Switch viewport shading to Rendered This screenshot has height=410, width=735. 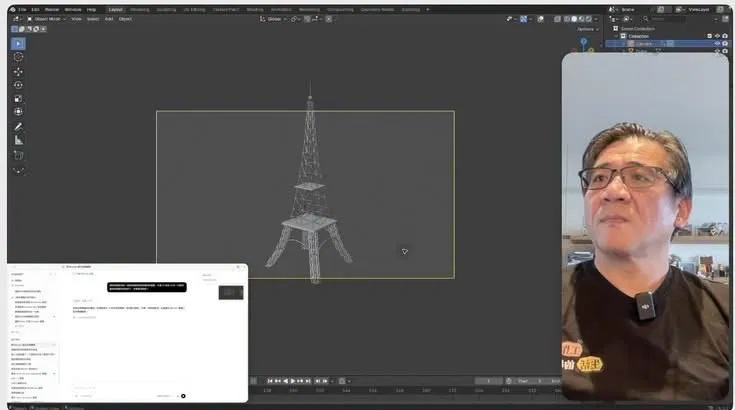pyautogui.click(x=588, y=19)
